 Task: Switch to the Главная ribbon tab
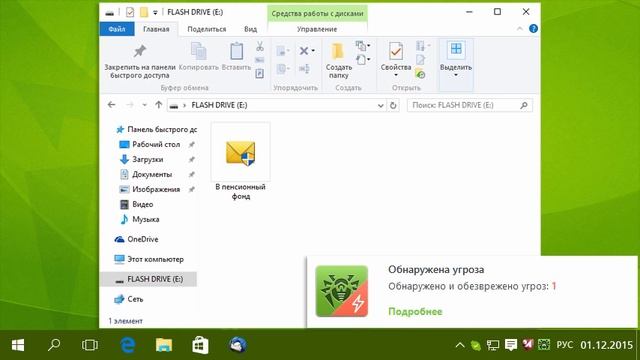point(156,29)
